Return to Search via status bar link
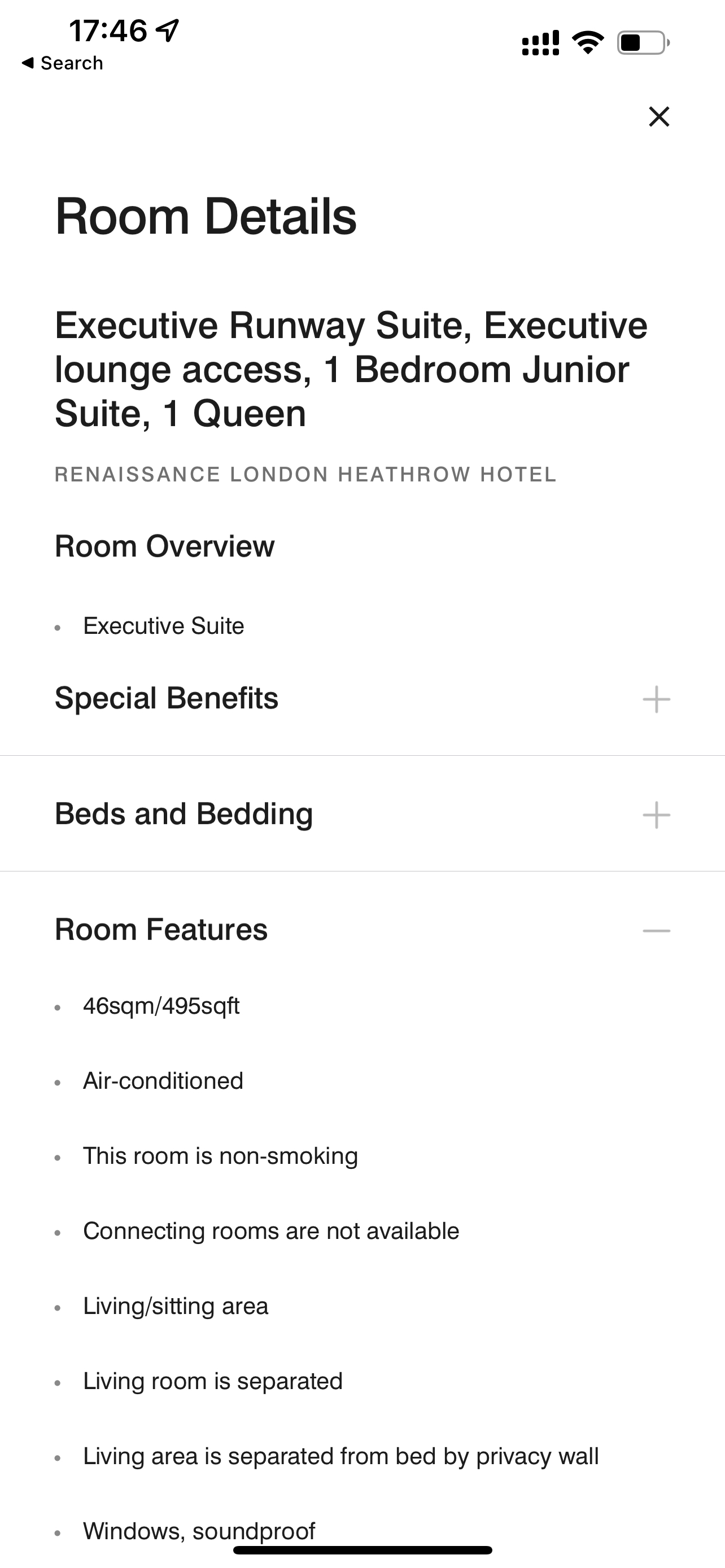This screenshot has width=725, height=1568. pyautogui.click(x=62, y=63)
